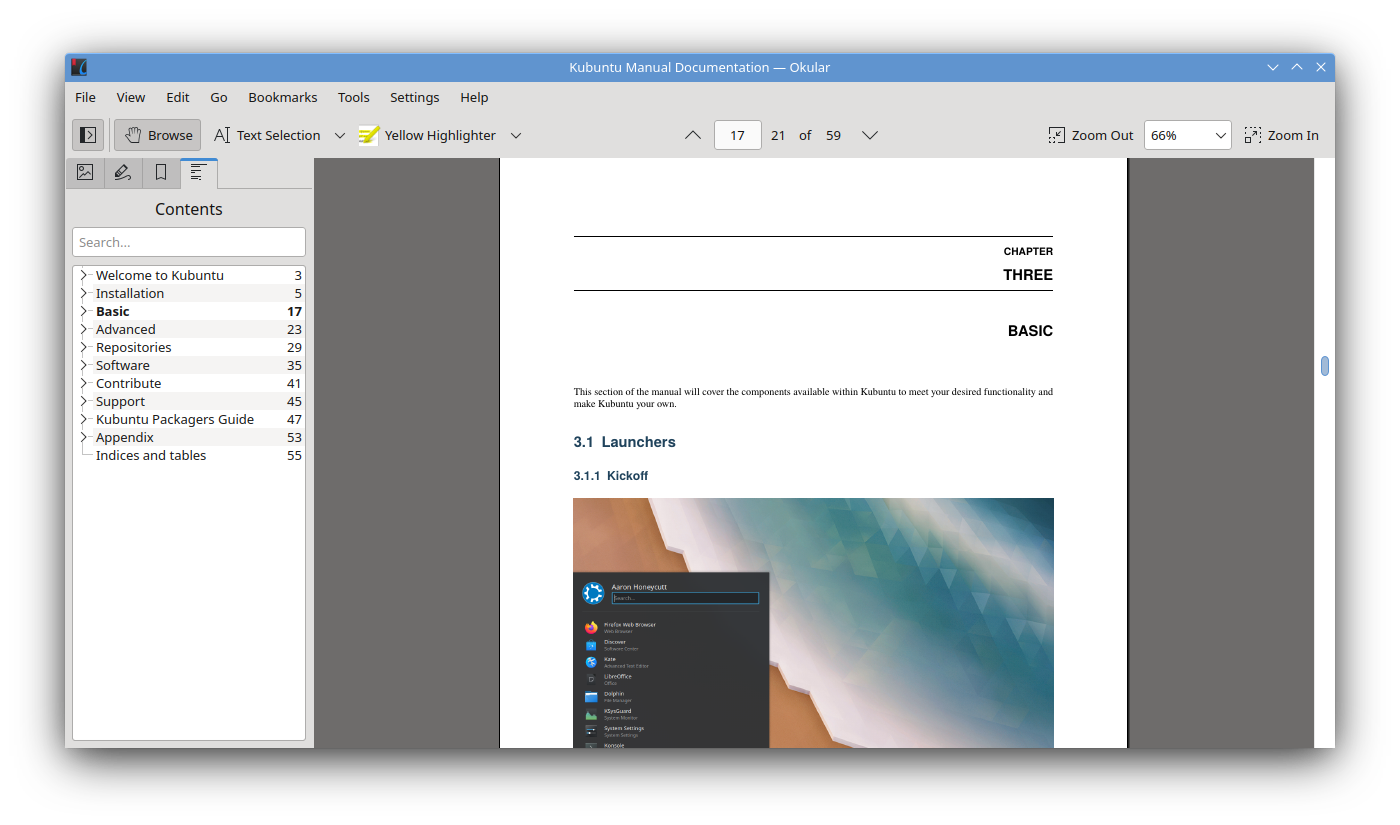Jump to the Advanced chapter

126,329
